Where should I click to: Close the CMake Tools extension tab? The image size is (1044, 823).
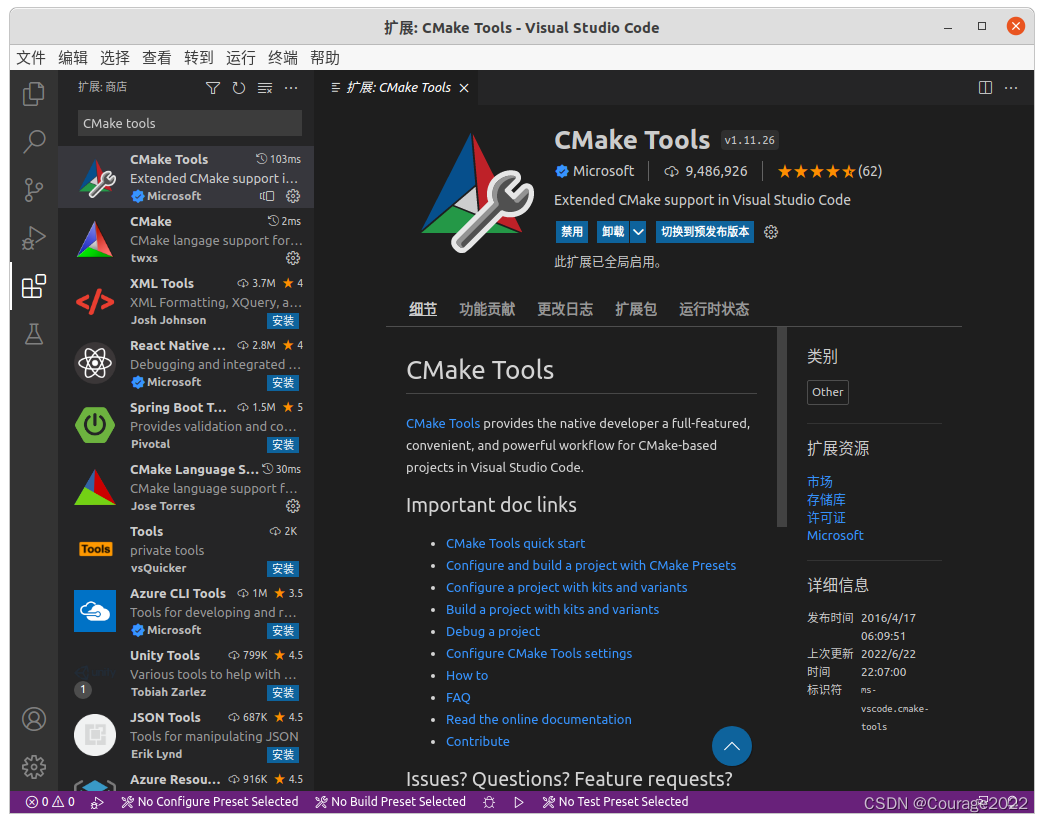pyautogui.click(x=464, y=88)
